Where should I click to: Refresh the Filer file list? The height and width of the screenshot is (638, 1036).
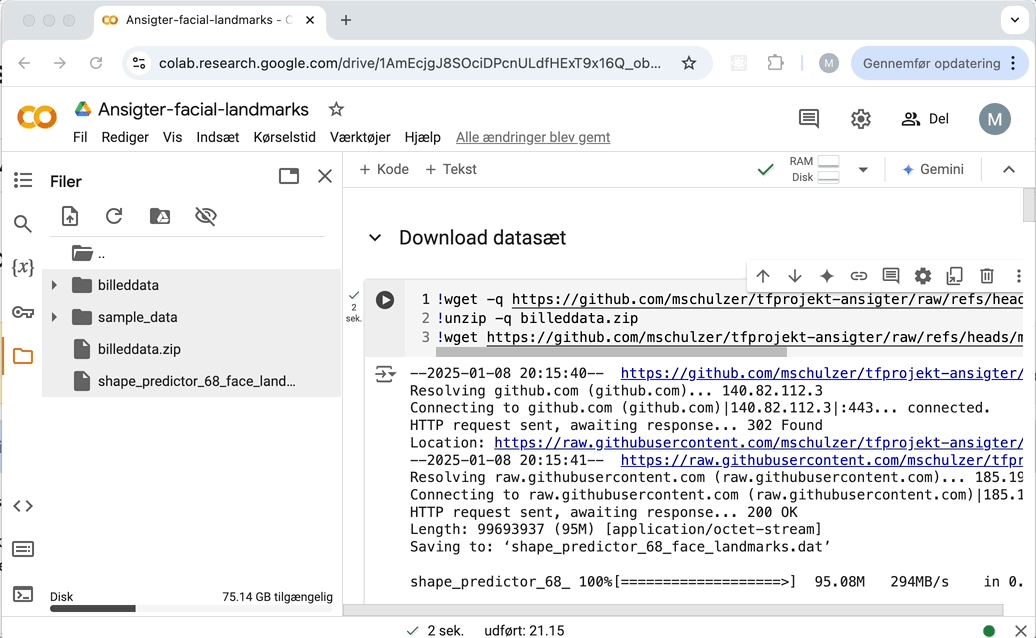coord(114,216)
